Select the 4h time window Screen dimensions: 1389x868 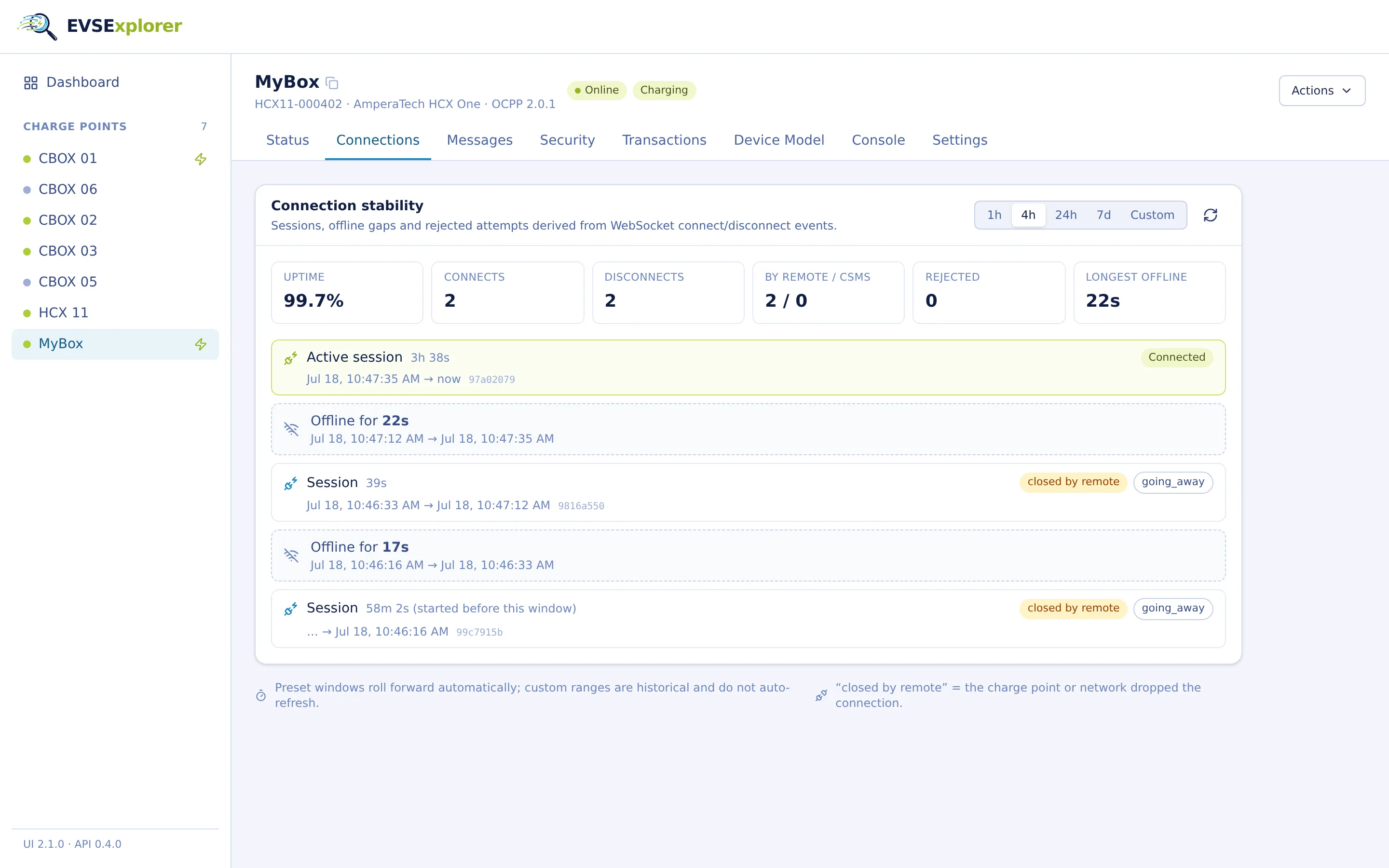pyautogui.click(x=1028, y=215)
